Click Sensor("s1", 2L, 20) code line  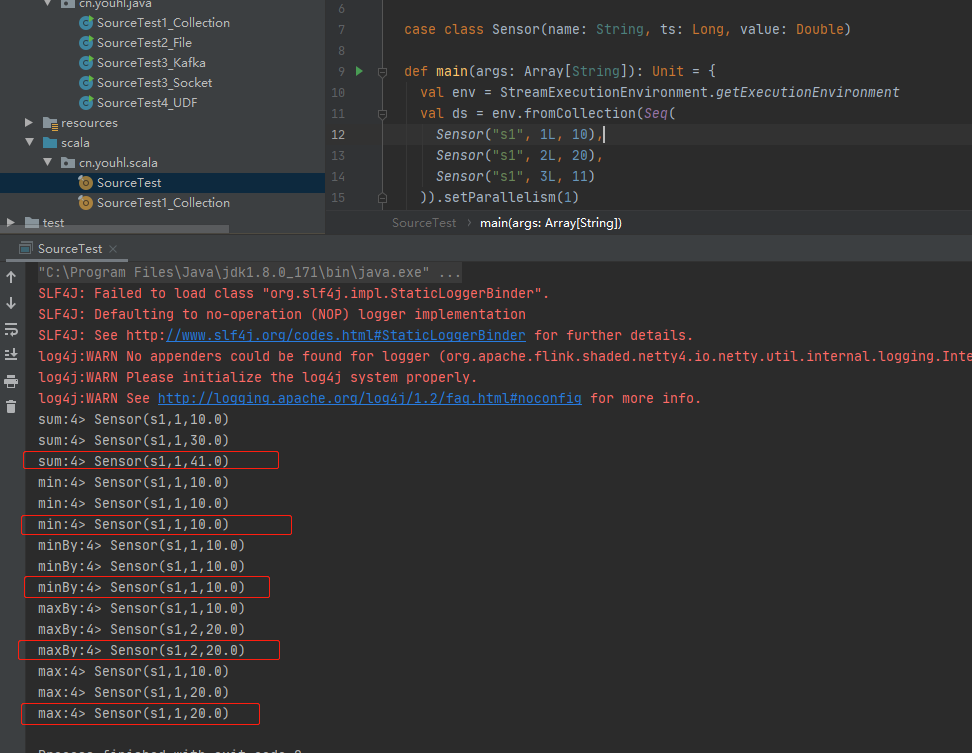519,155
